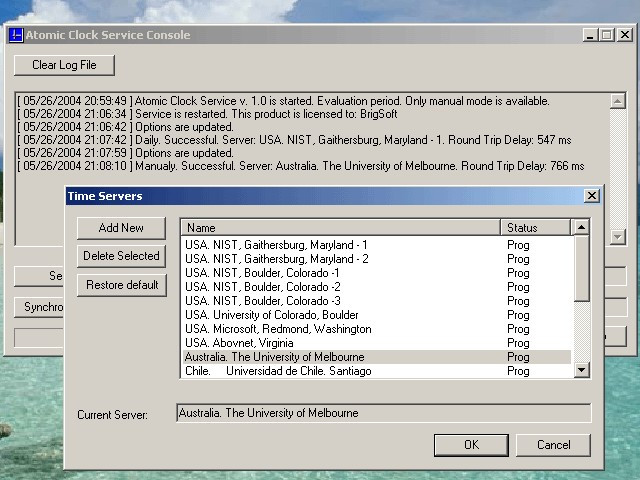Click the Current Server text field
640x480 pixels.
[x=384, y=413]
